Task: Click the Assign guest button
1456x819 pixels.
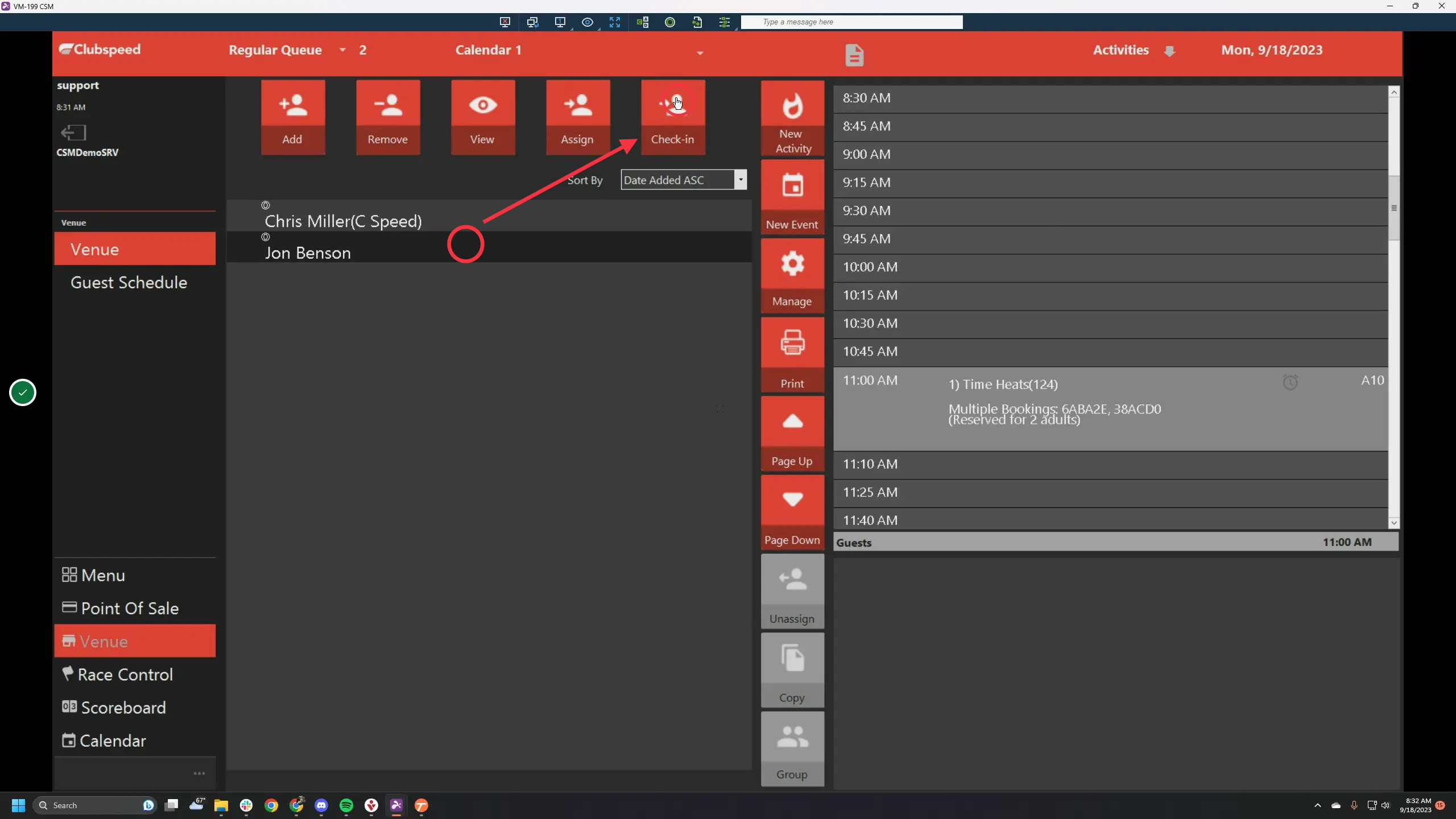Action: (x=578, y=117)
